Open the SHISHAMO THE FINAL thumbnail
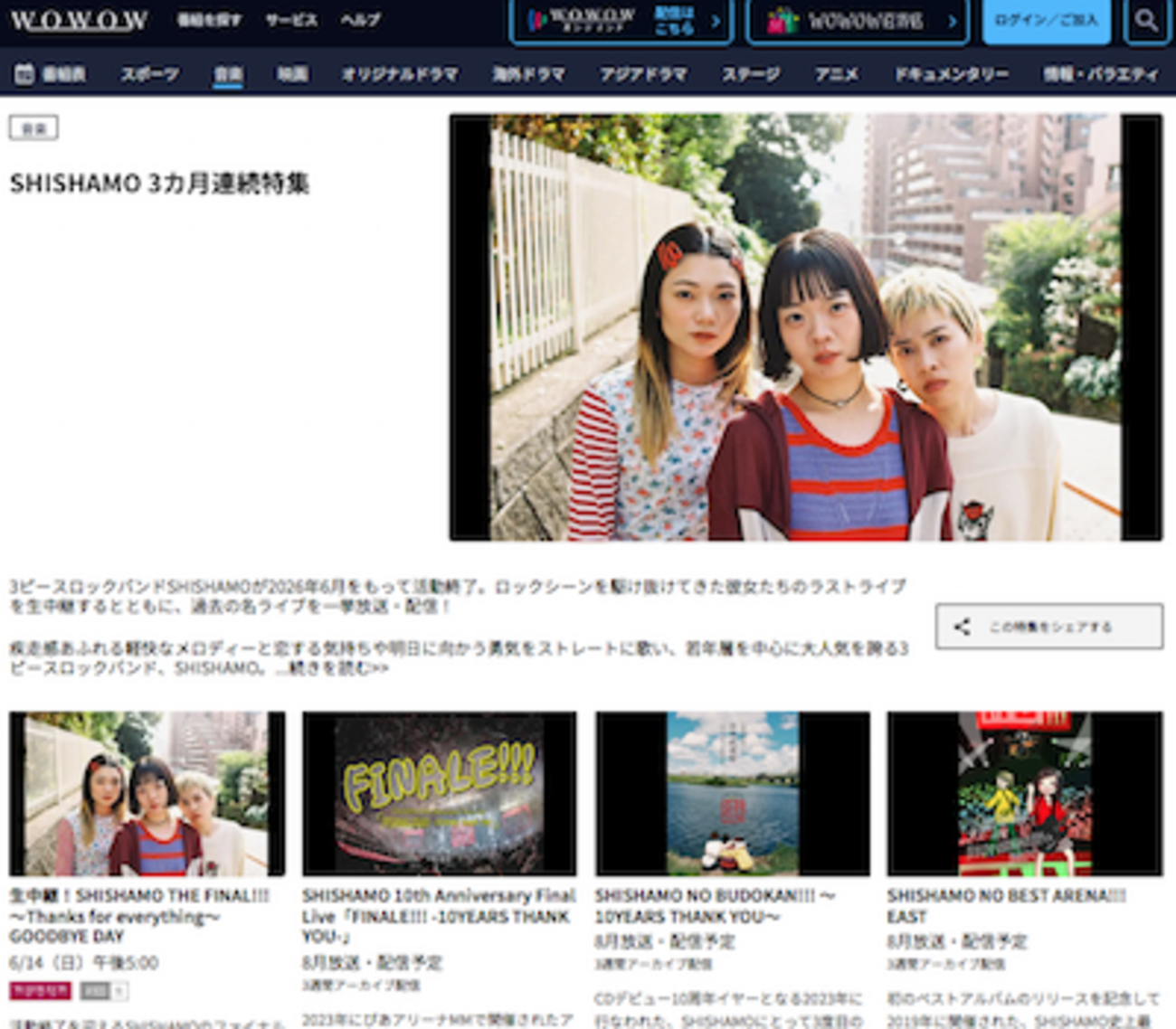This screenshot has width=1176, height=1029. [147, 793]
